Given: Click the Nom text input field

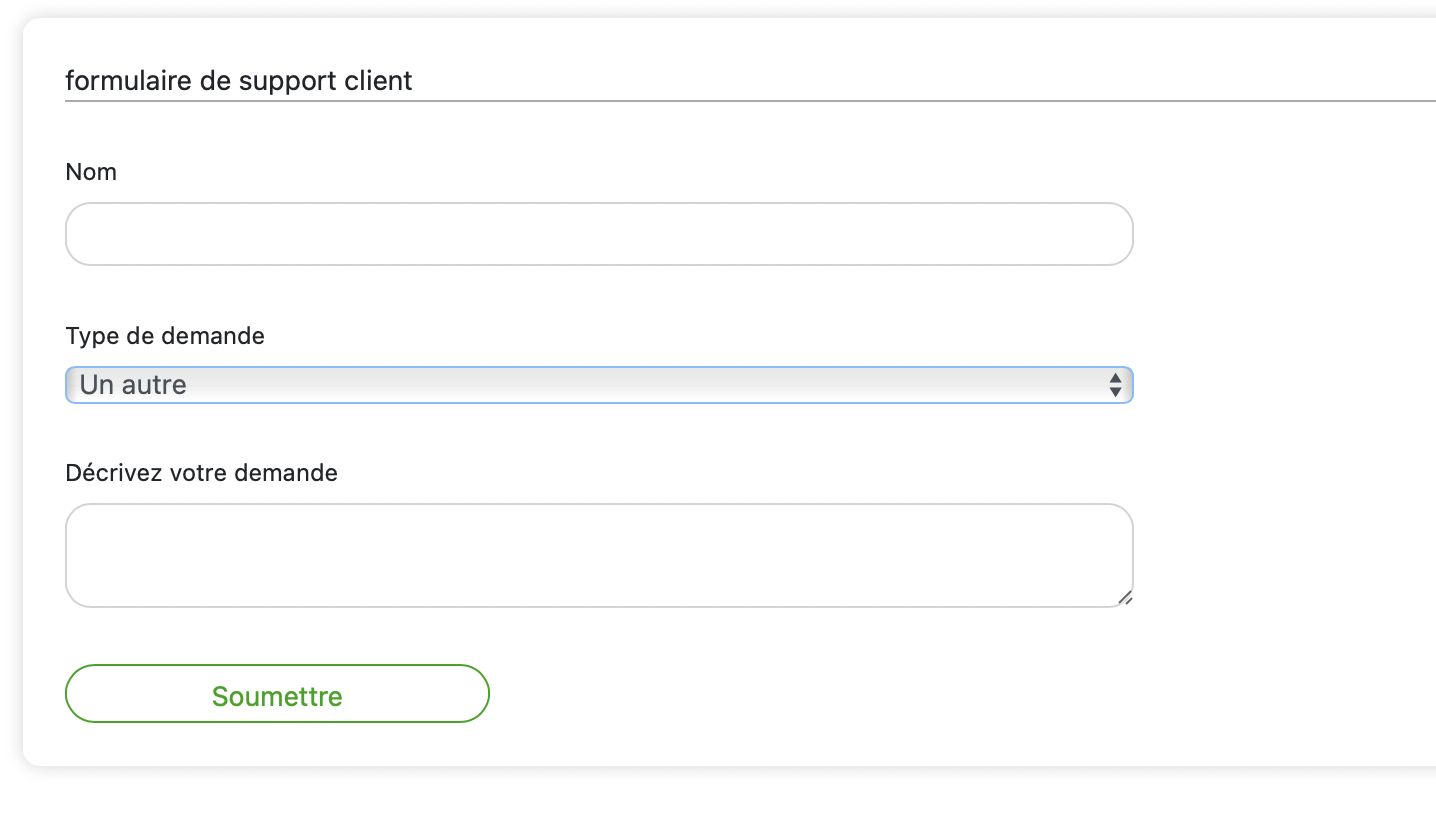Looking at the screenshot, I should [x=598, y=234].
